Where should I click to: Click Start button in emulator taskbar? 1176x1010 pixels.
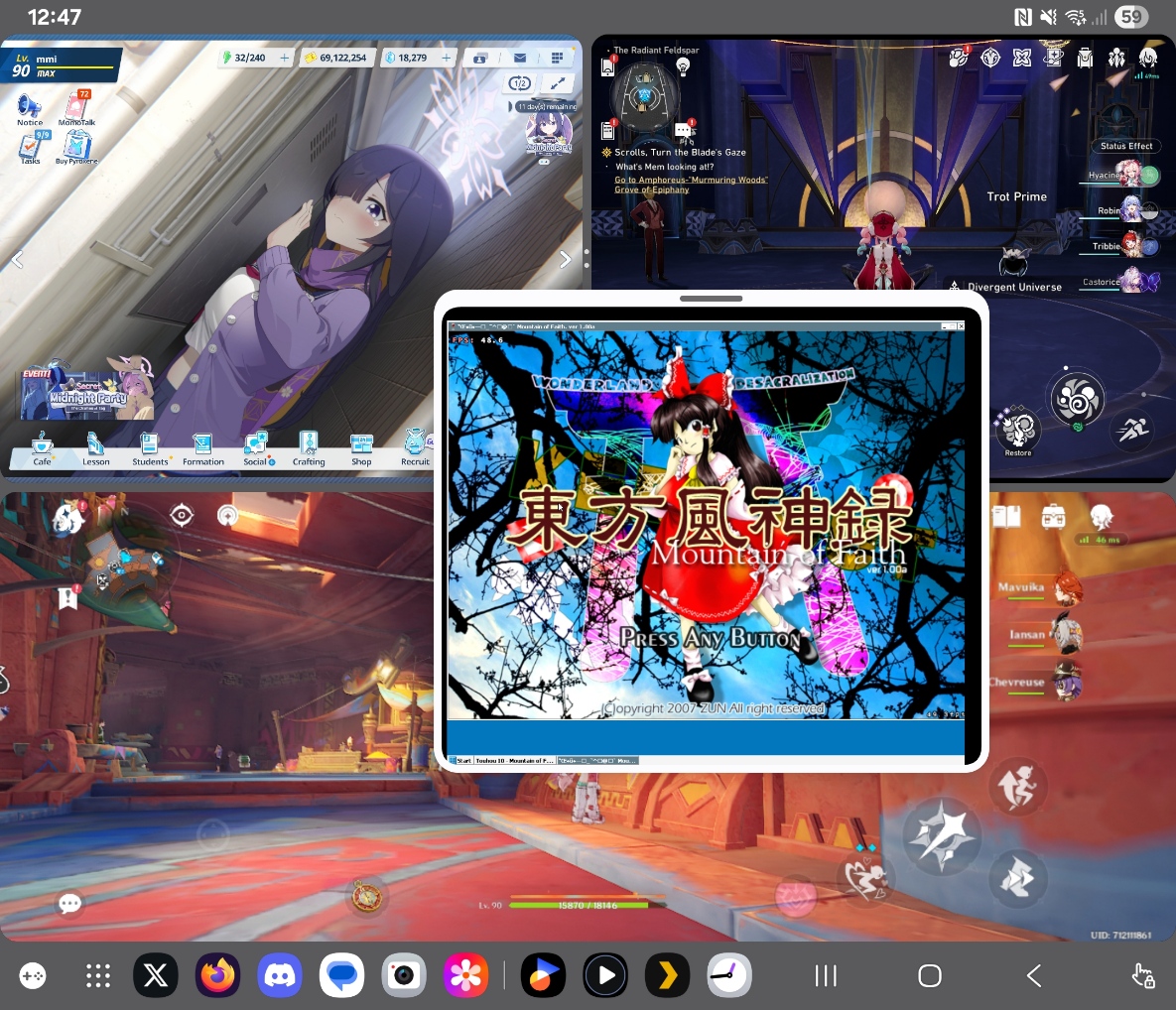461,760
